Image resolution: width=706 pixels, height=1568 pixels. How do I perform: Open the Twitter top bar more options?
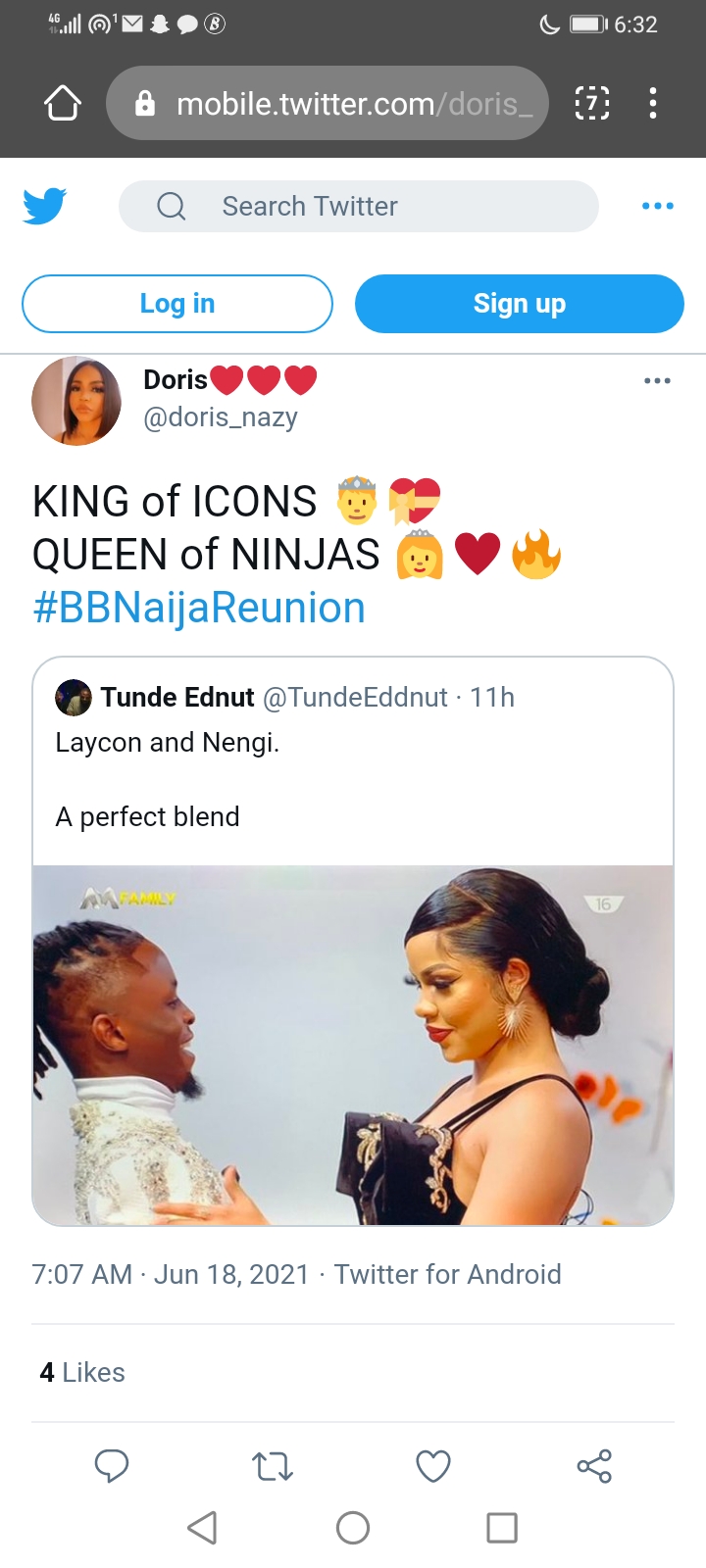657,206
